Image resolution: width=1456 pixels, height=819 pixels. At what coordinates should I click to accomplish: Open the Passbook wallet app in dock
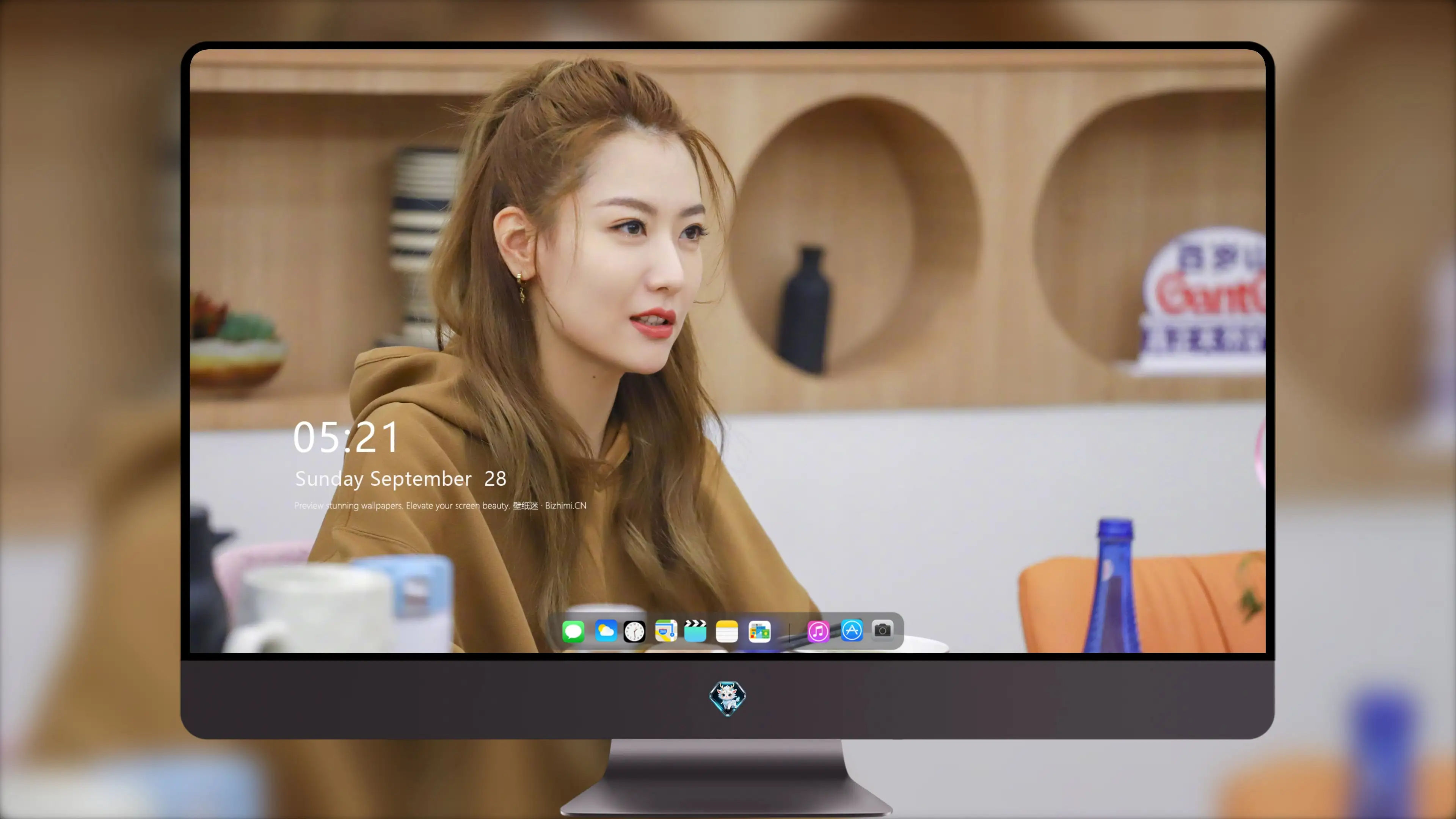(759, 631)
